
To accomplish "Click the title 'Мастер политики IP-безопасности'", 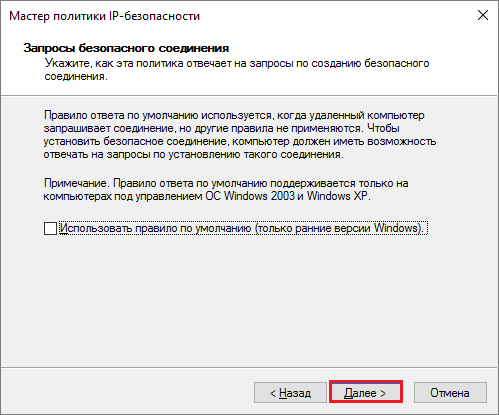I will pyautogui.click(x=105, y=16).
